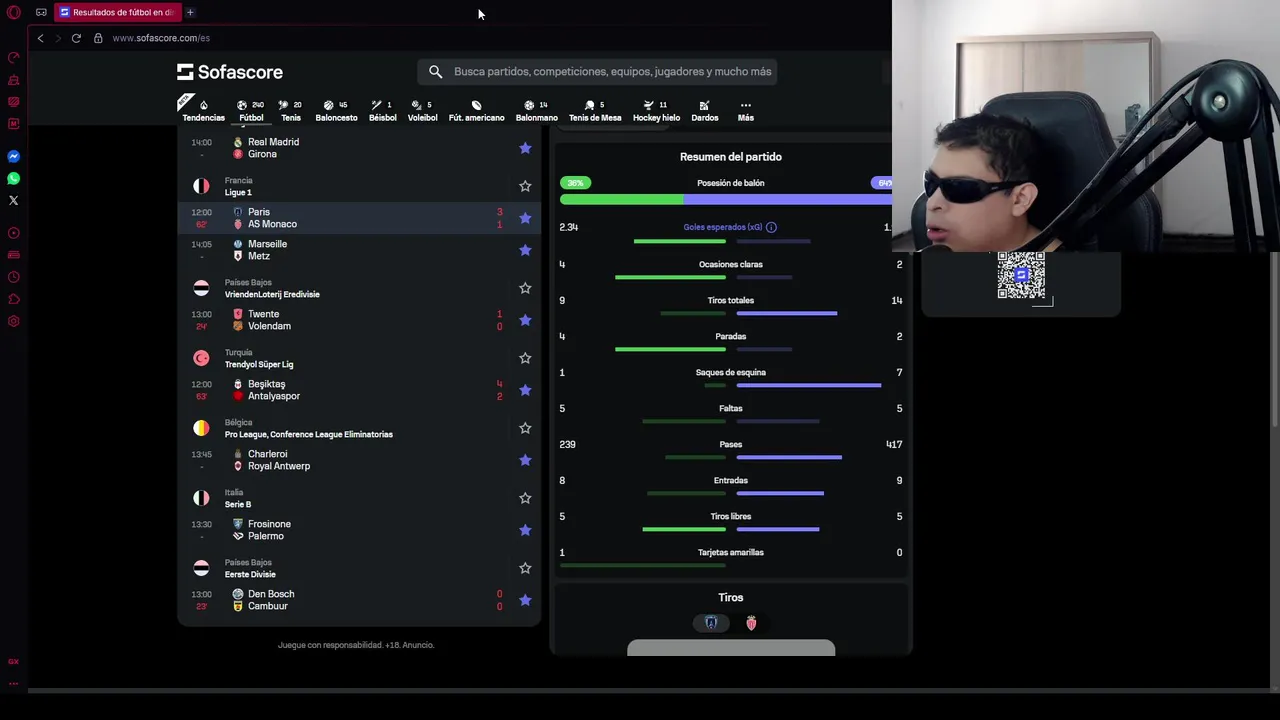Open the Belgium flag league icon
Image resolution: width=1280 pixels, height=720 pixels.
(x=201, y=428)
